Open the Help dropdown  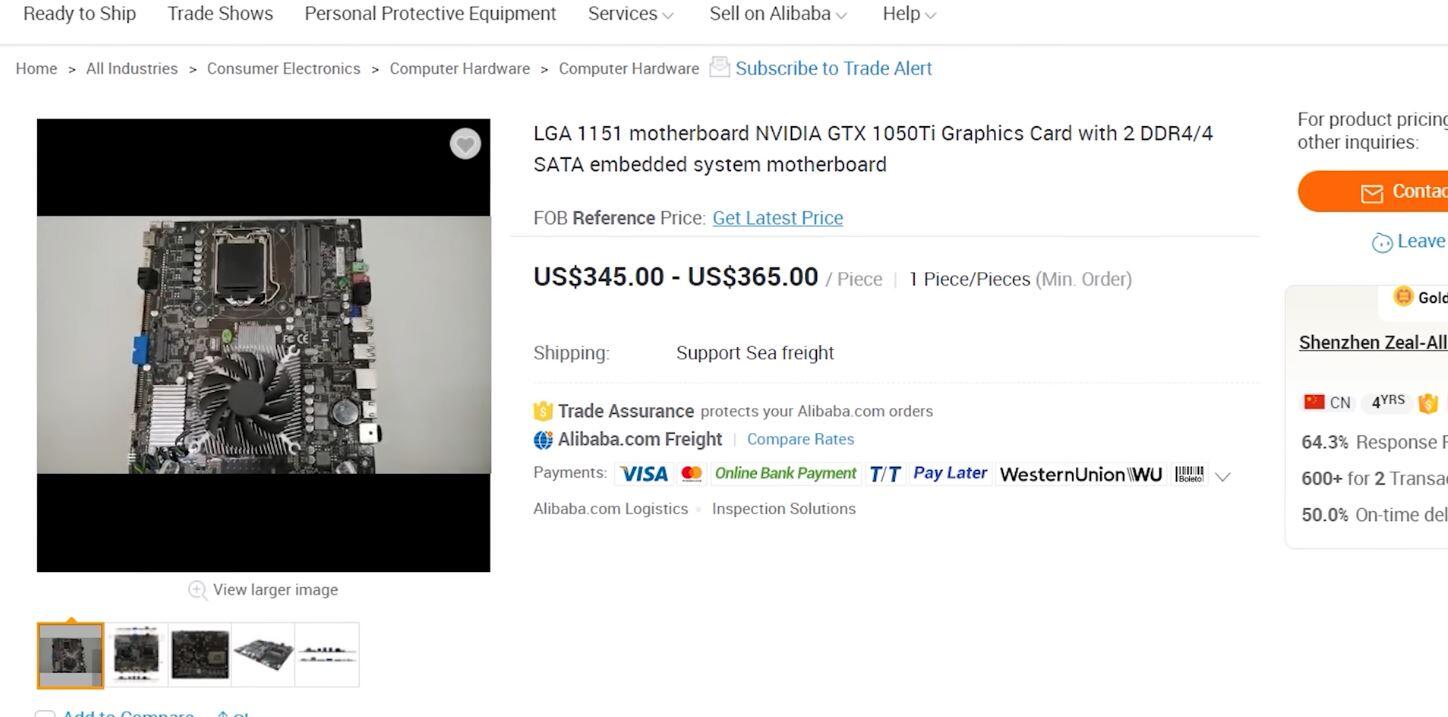point(909,14)
